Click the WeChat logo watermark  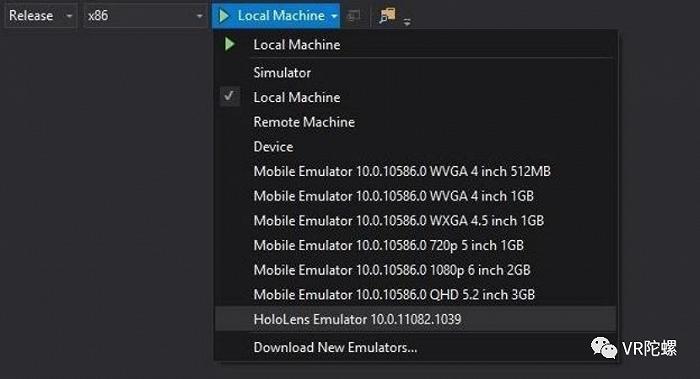click(x=604, y=347)
